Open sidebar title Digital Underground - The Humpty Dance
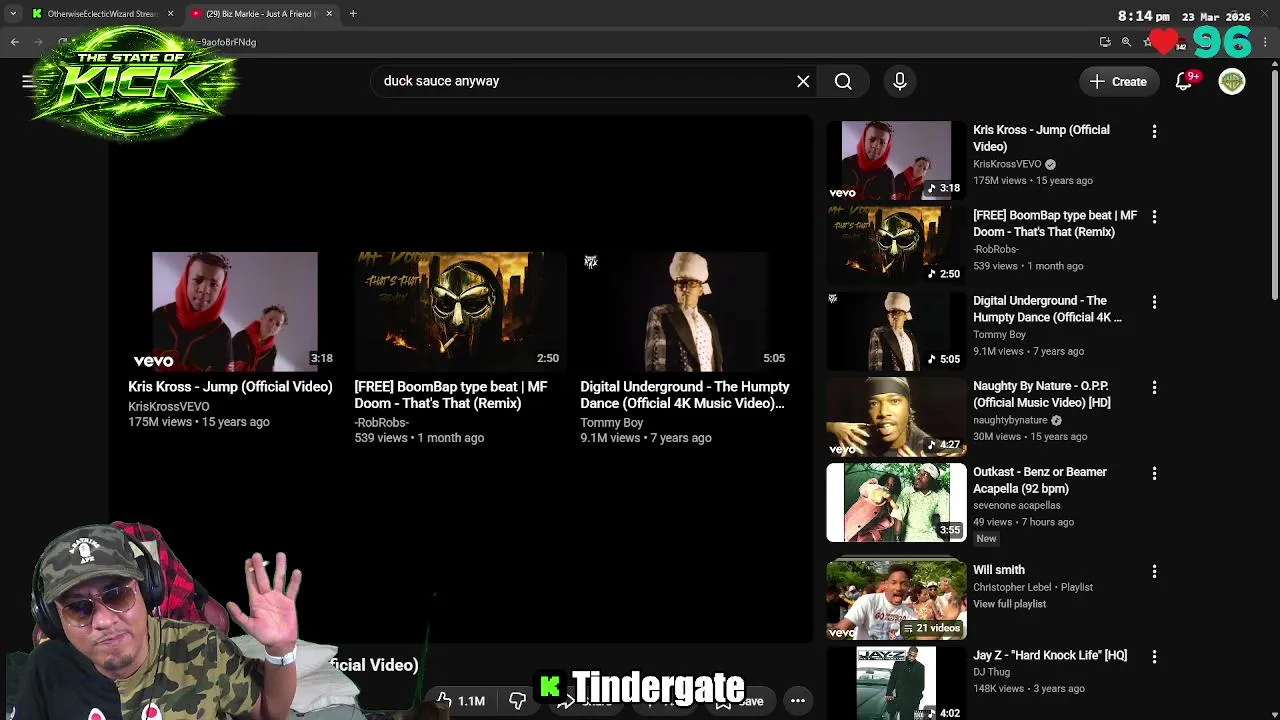This screenshot has width=1280, height=720. click(x=1047, y=309)
